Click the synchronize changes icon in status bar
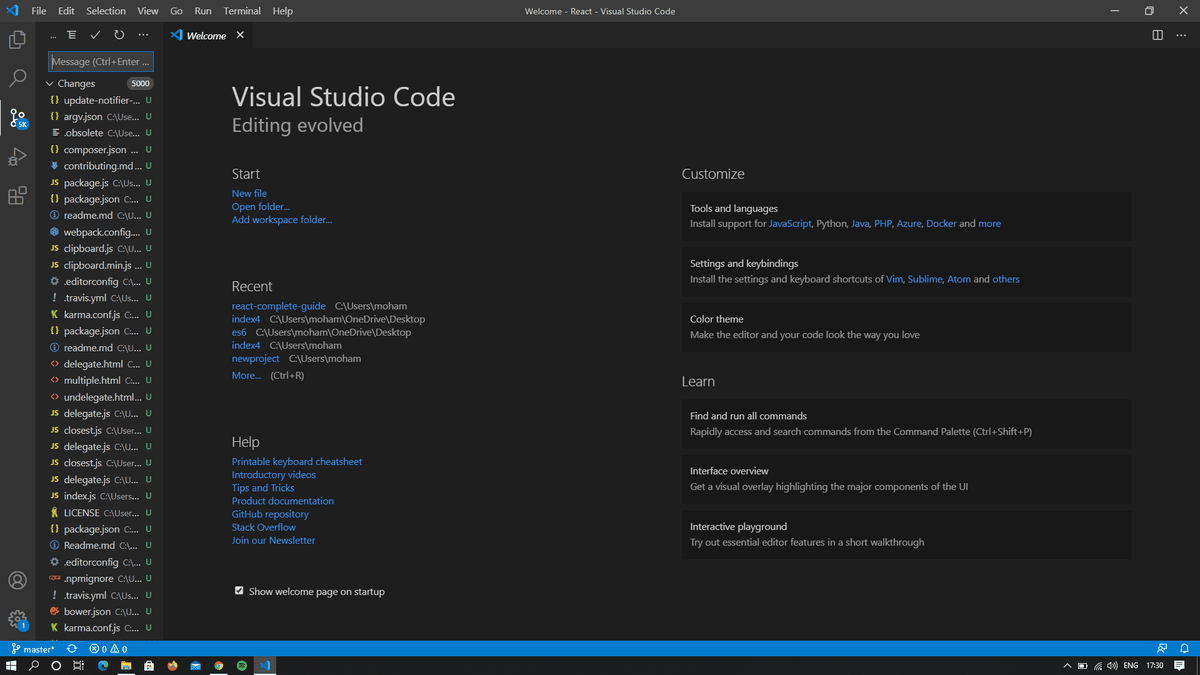This screenshot has width=1200, height=675. [x=72, y=649]
